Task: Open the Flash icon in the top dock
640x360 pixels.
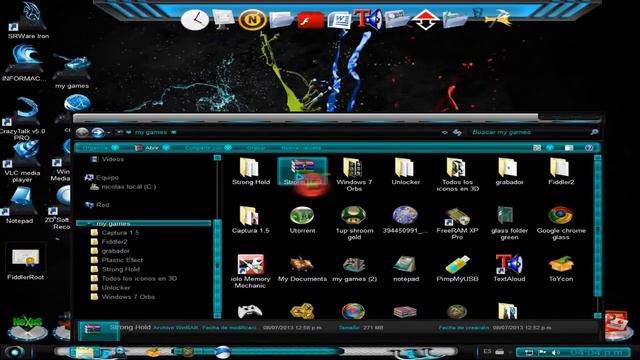Action: click(310, 20)
